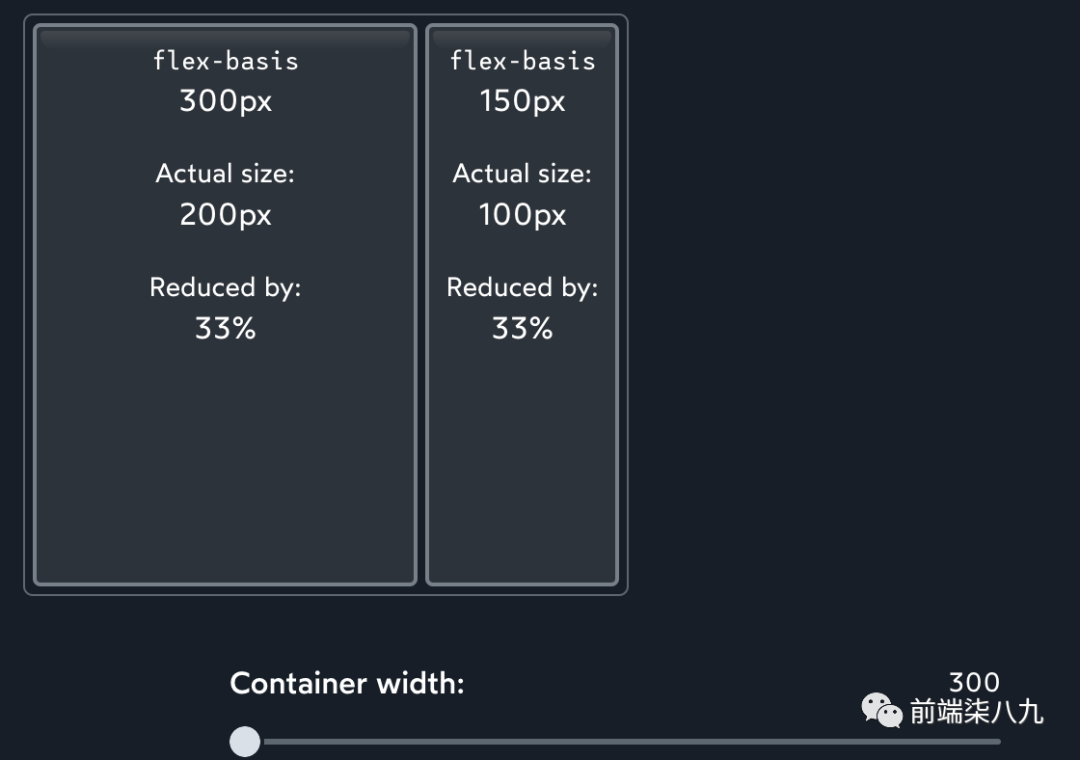The image size is (1080, 760).
Task: Click the "Container width:" label
Action: 347,684
